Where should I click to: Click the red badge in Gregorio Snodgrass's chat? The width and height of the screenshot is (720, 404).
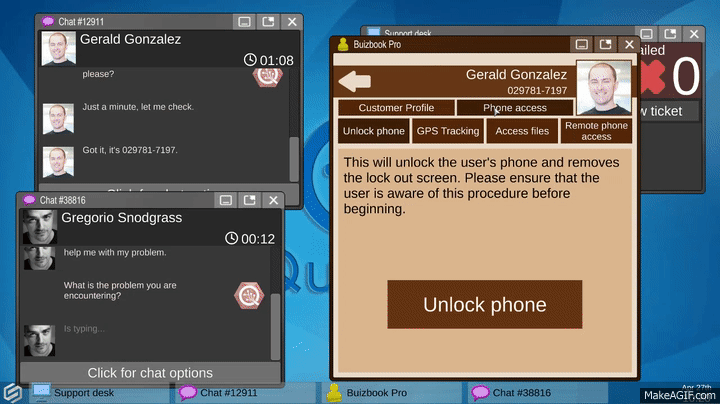(x=248, y=294)
